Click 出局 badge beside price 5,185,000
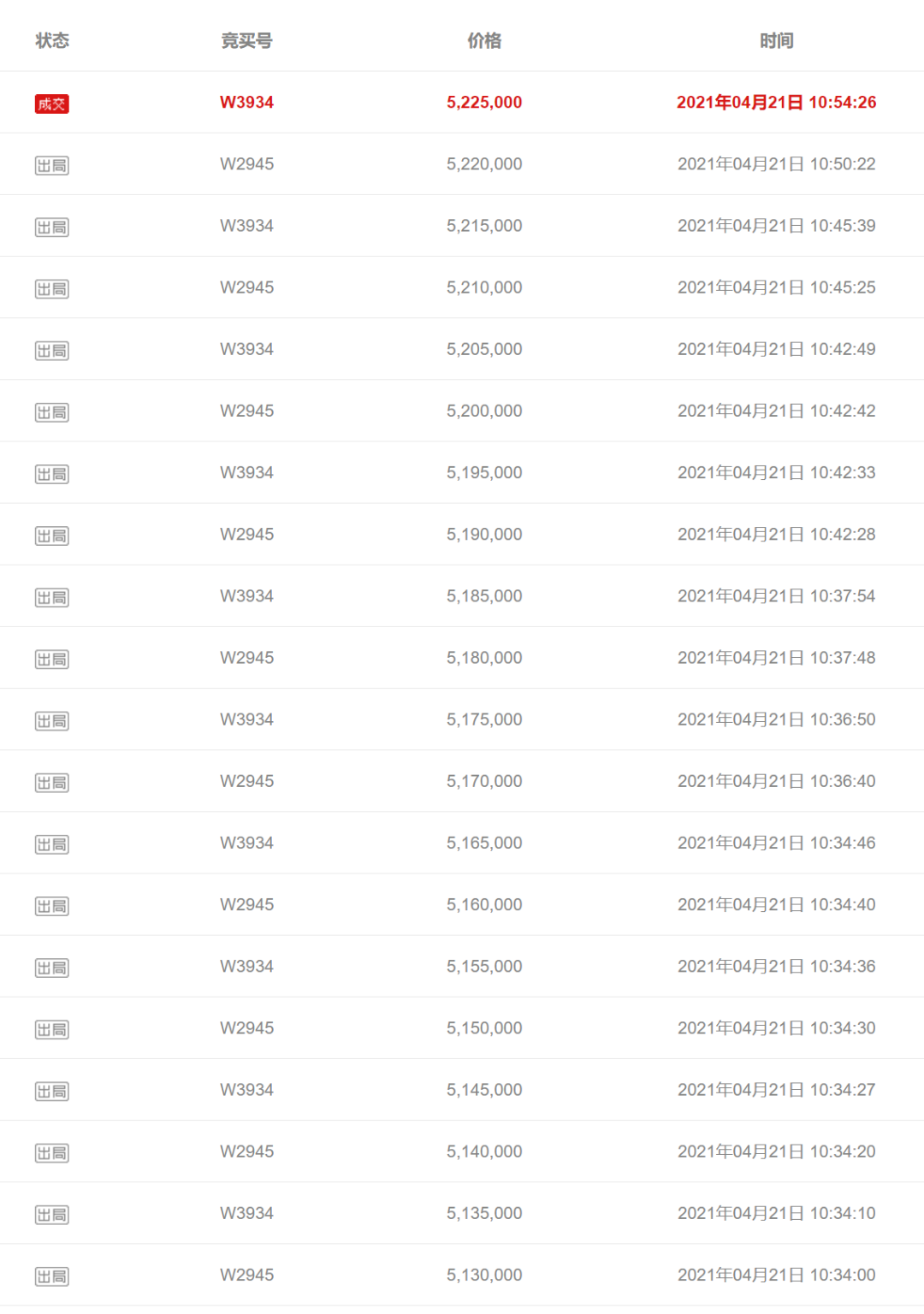The image size is (924, 1314). (x=51, y=597)
